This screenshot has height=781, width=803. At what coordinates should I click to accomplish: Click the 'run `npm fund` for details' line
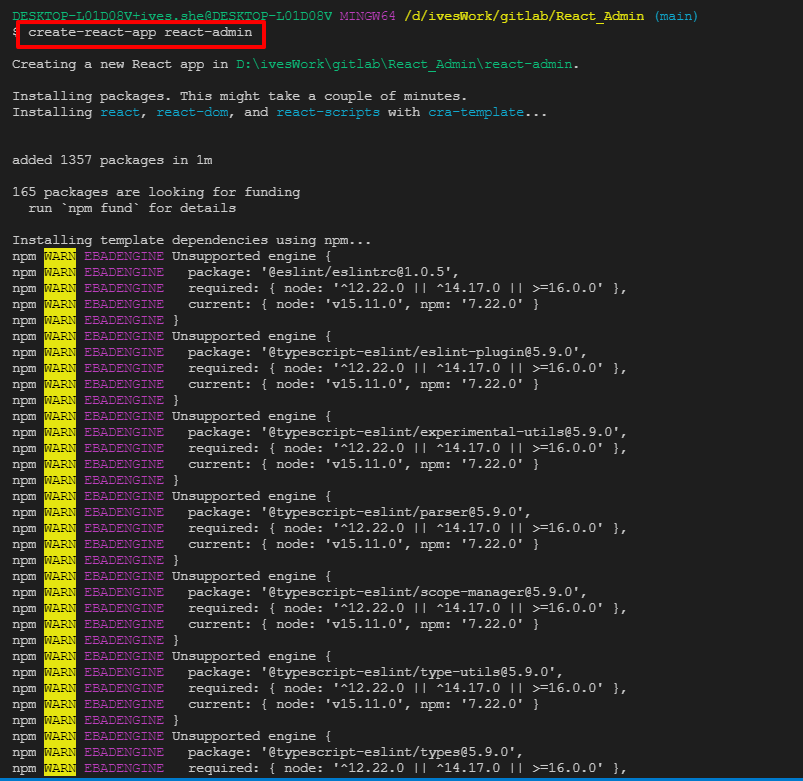pyautogui.click(x=132, y=208)
